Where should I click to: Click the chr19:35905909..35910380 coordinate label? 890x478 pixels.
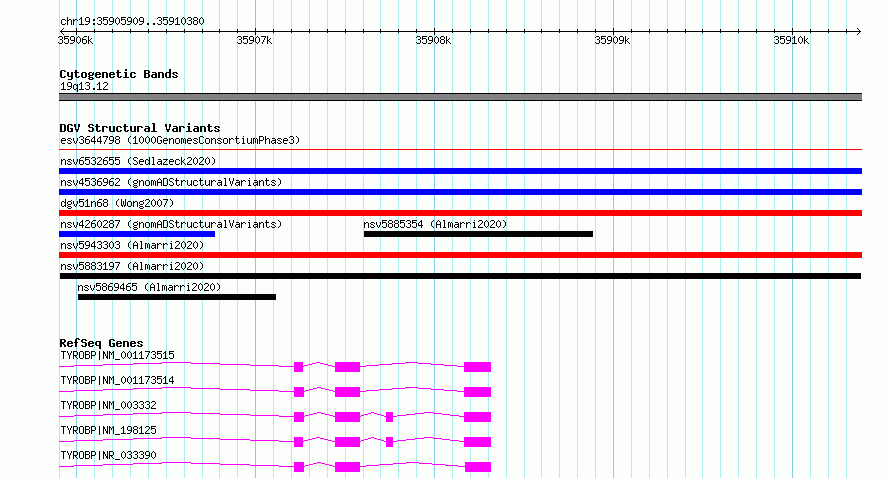coord(132,21)
